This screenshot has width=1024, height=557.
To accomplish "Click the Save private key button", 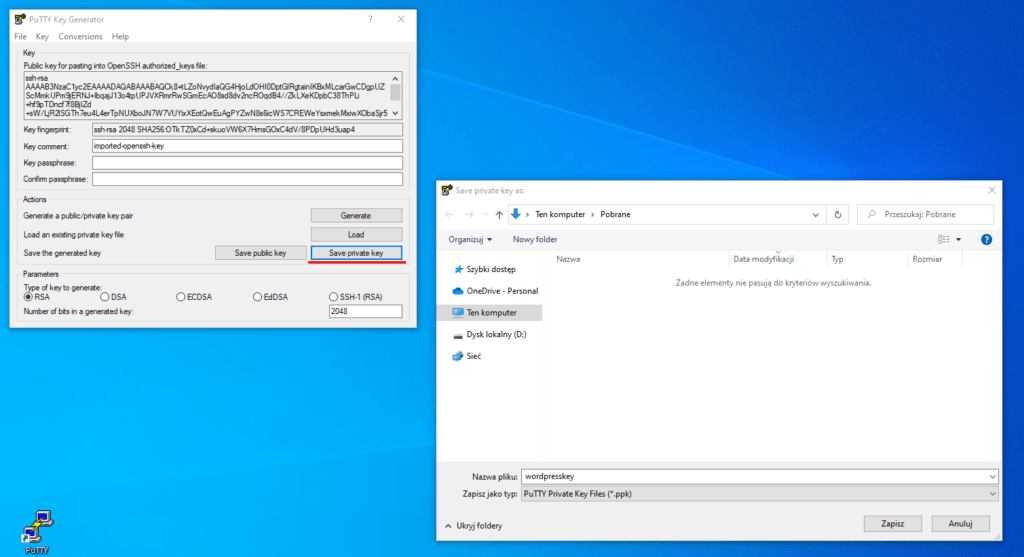I will pos(356,253).
